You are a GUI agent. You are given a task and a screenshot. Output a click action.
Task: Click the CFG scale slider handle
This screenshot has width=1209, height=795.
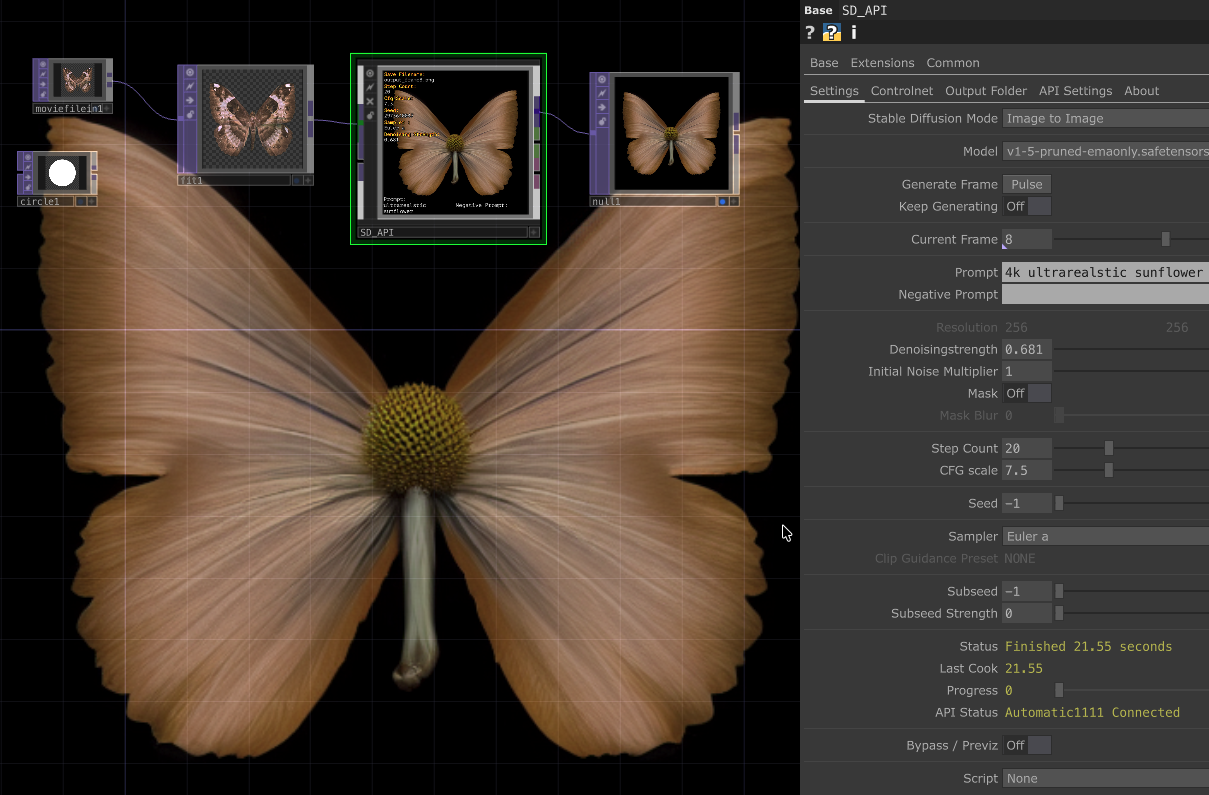coord(1109,470)
